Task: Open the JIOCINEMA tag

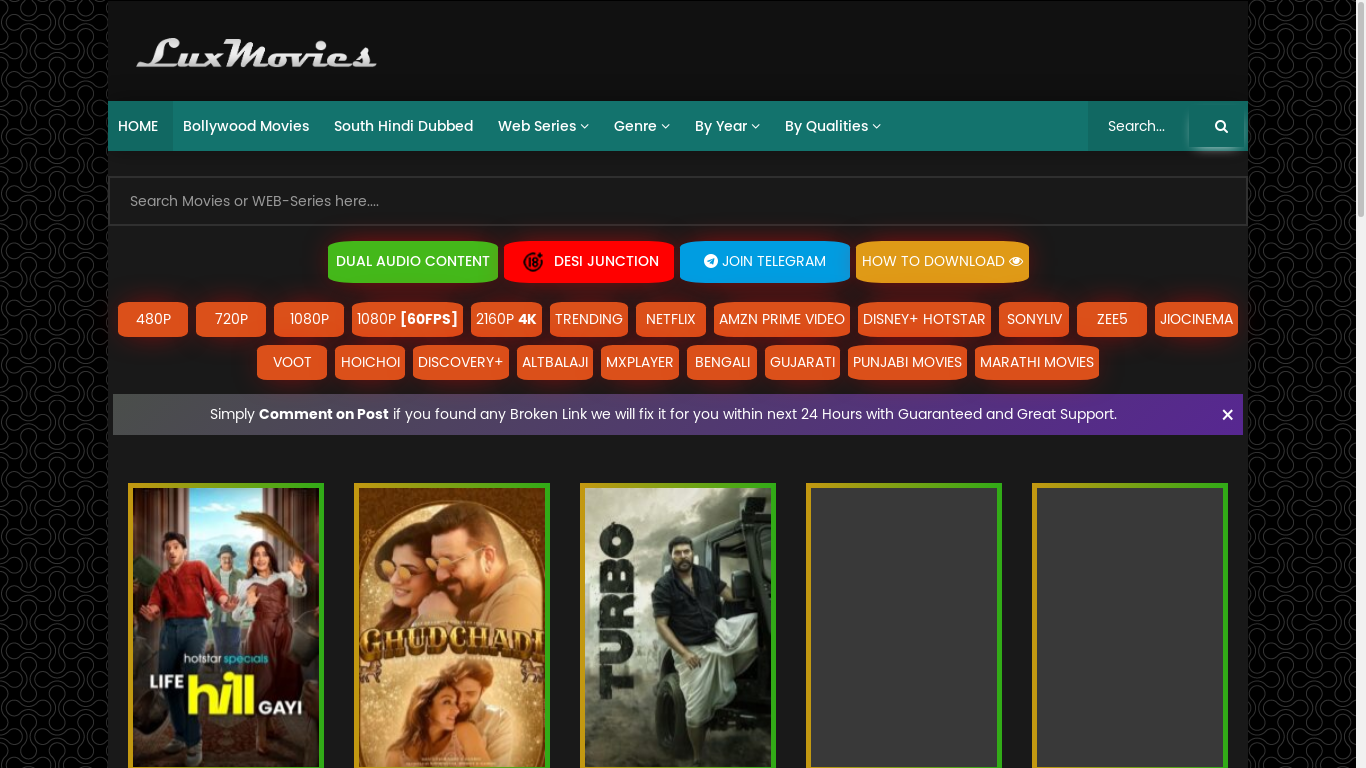Action: 1196,319
